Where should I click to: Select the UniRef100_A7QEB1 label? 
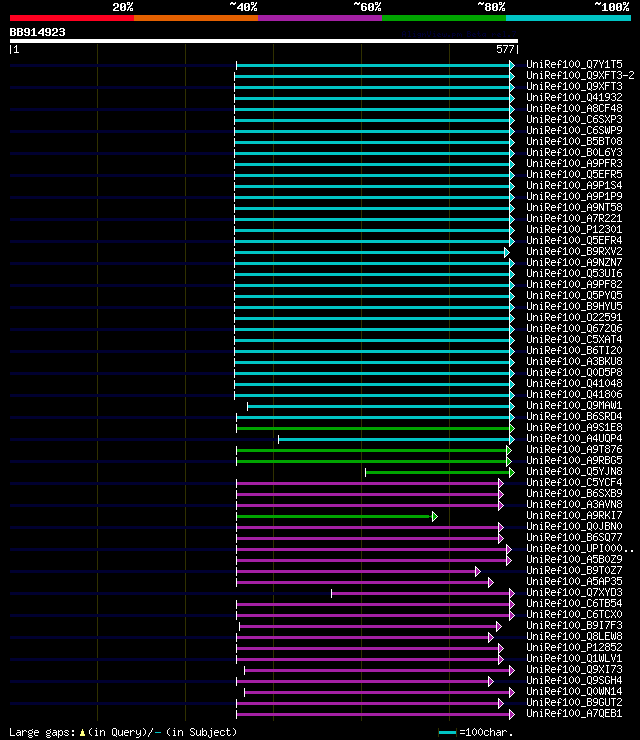point(574,713)
